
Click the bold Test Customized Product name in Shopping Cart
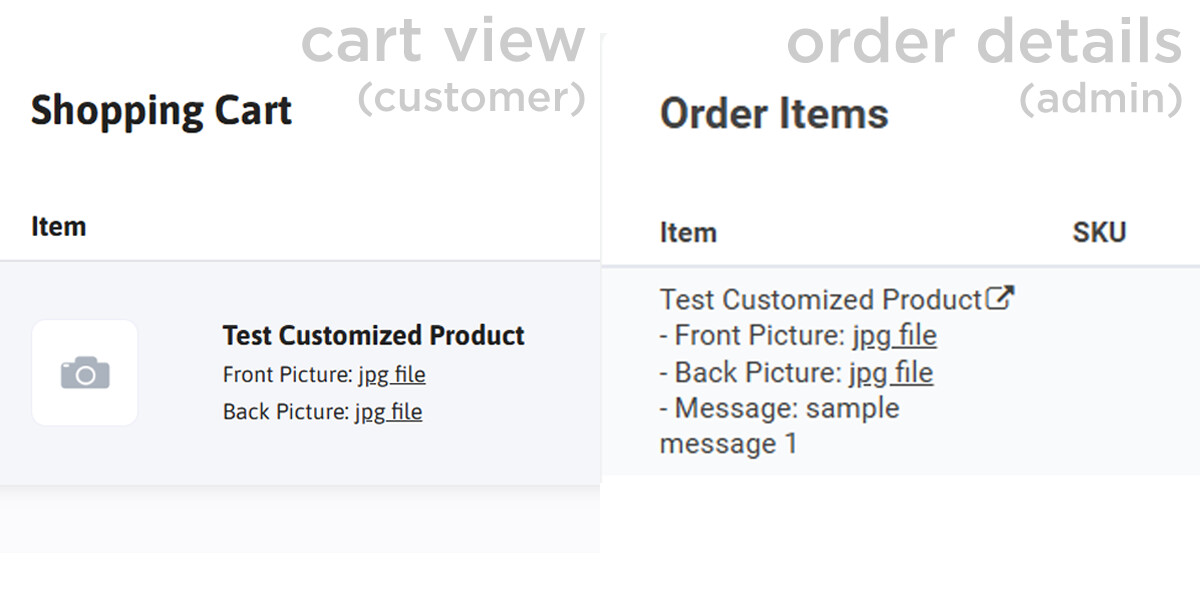coord(373,335)
